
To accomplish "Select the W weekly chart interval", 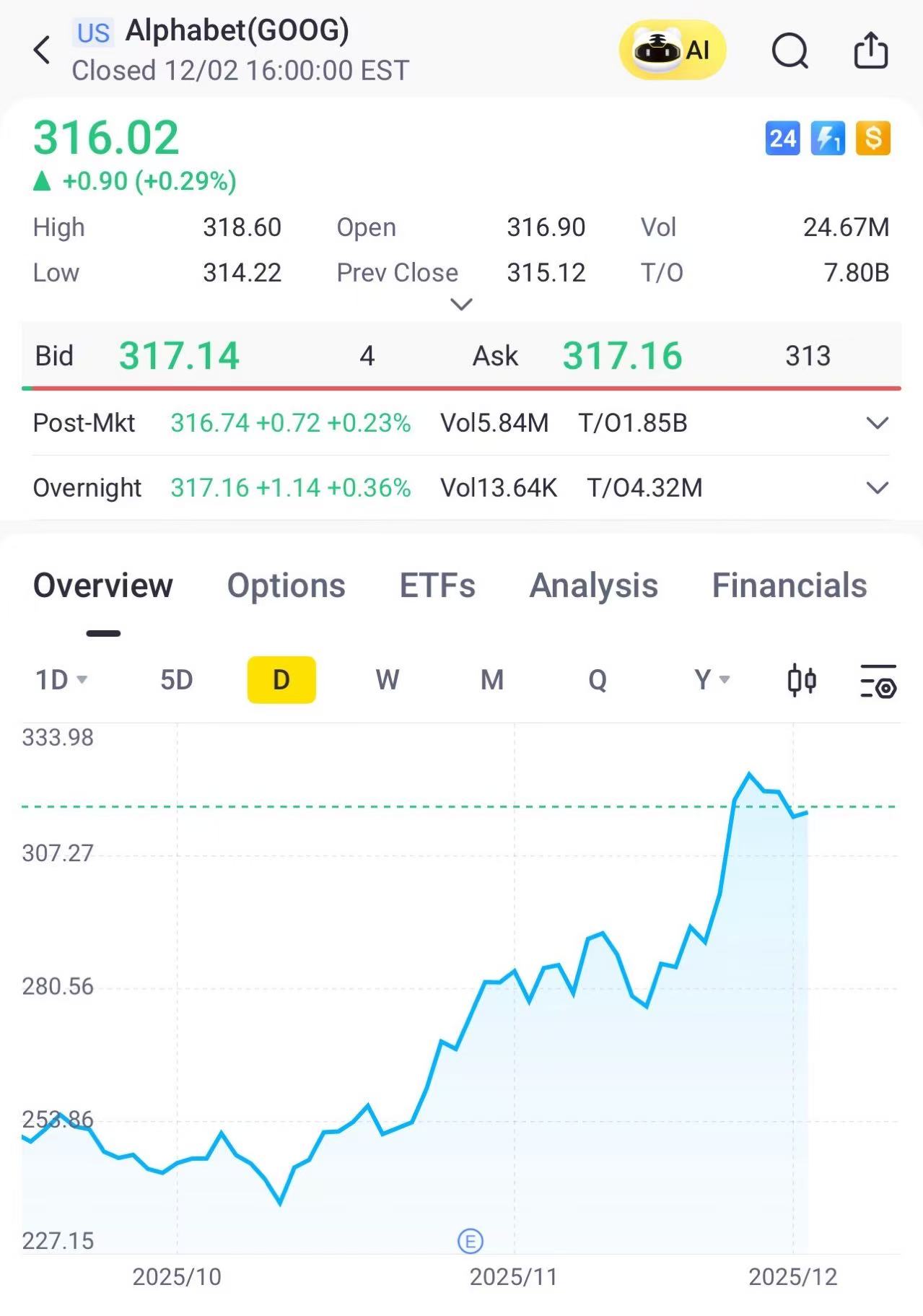I will coord(387,680).
